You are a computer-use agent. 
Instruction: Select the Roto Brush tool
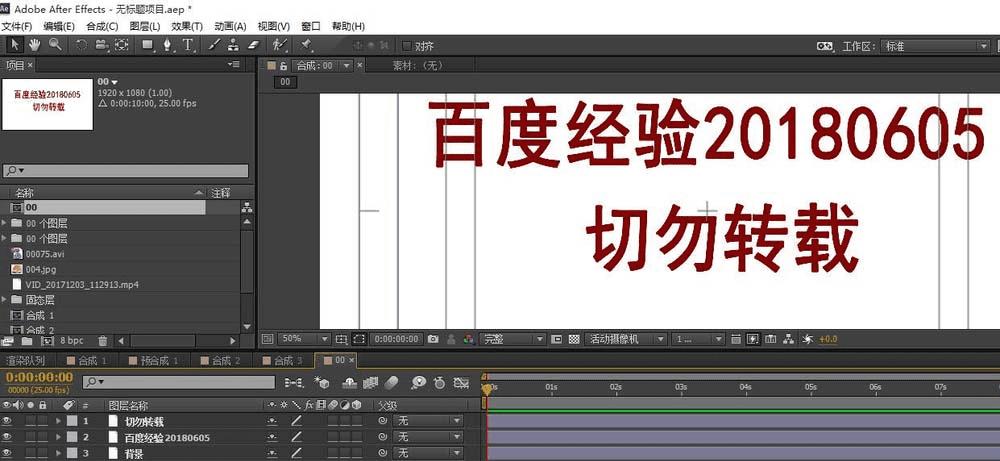tap(279, 45)
